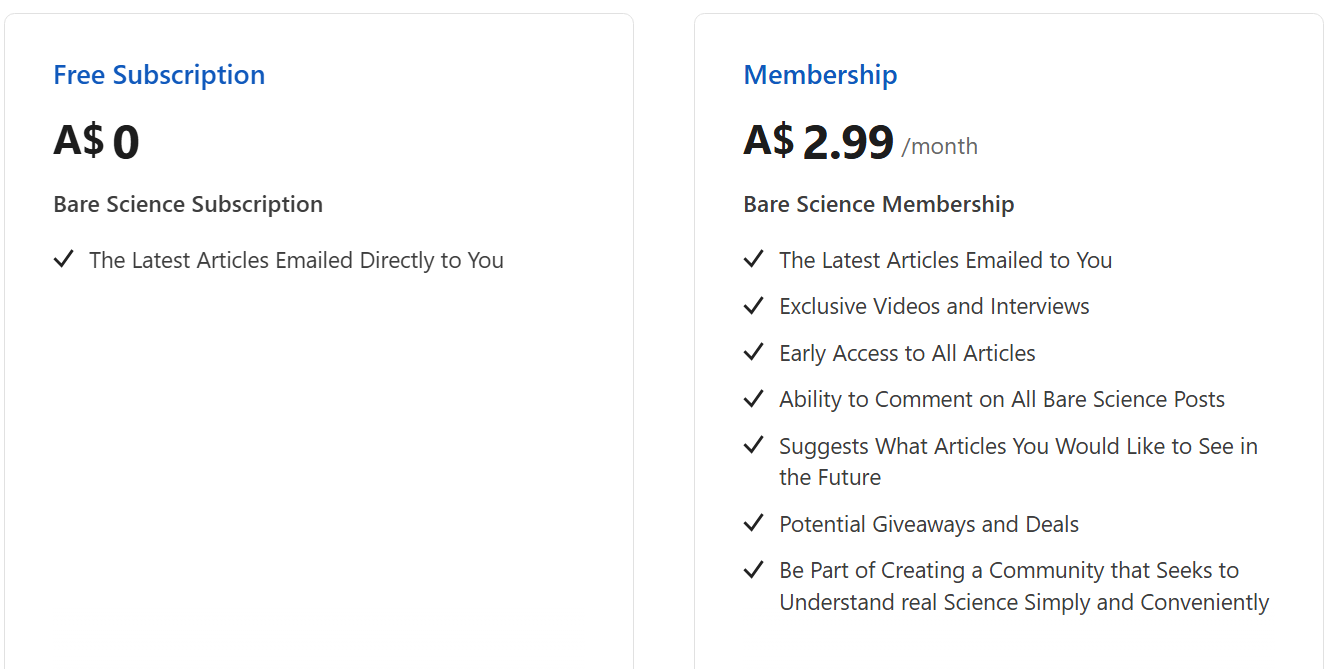The image size is (1330, 669).
Task: Click the Exclusive Videos and Interviews text
Action: click(x=934, y=306)
